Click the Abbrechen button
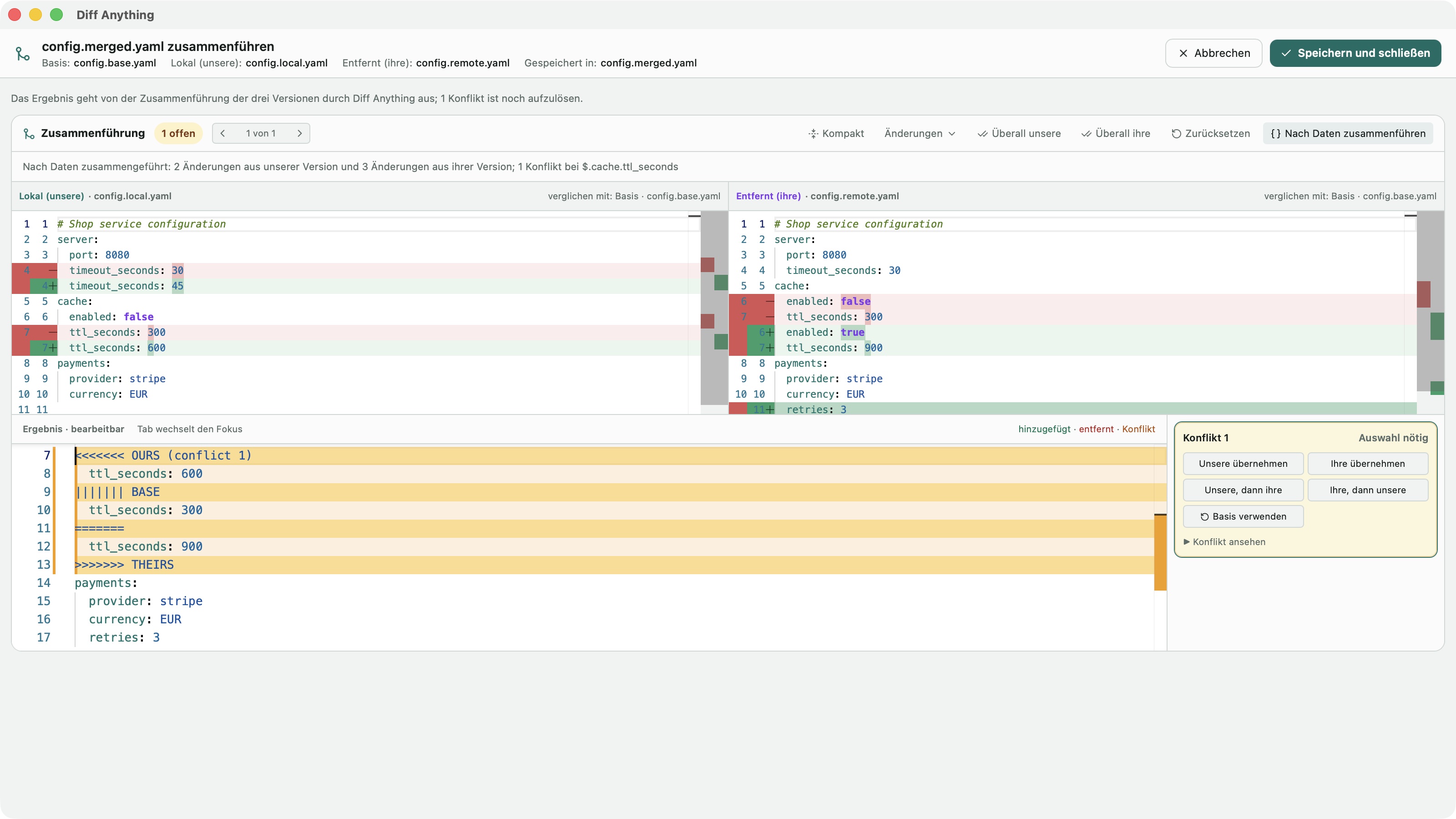The image size is (1456, 819). tap(1213, 53)
